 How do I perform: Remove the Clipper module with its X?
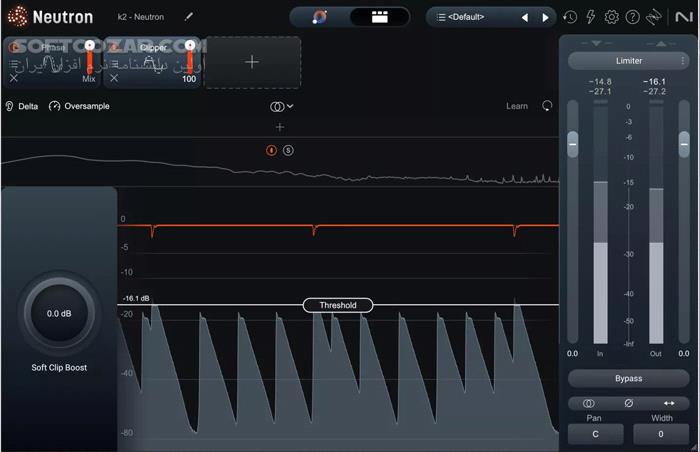coord(113,78)
